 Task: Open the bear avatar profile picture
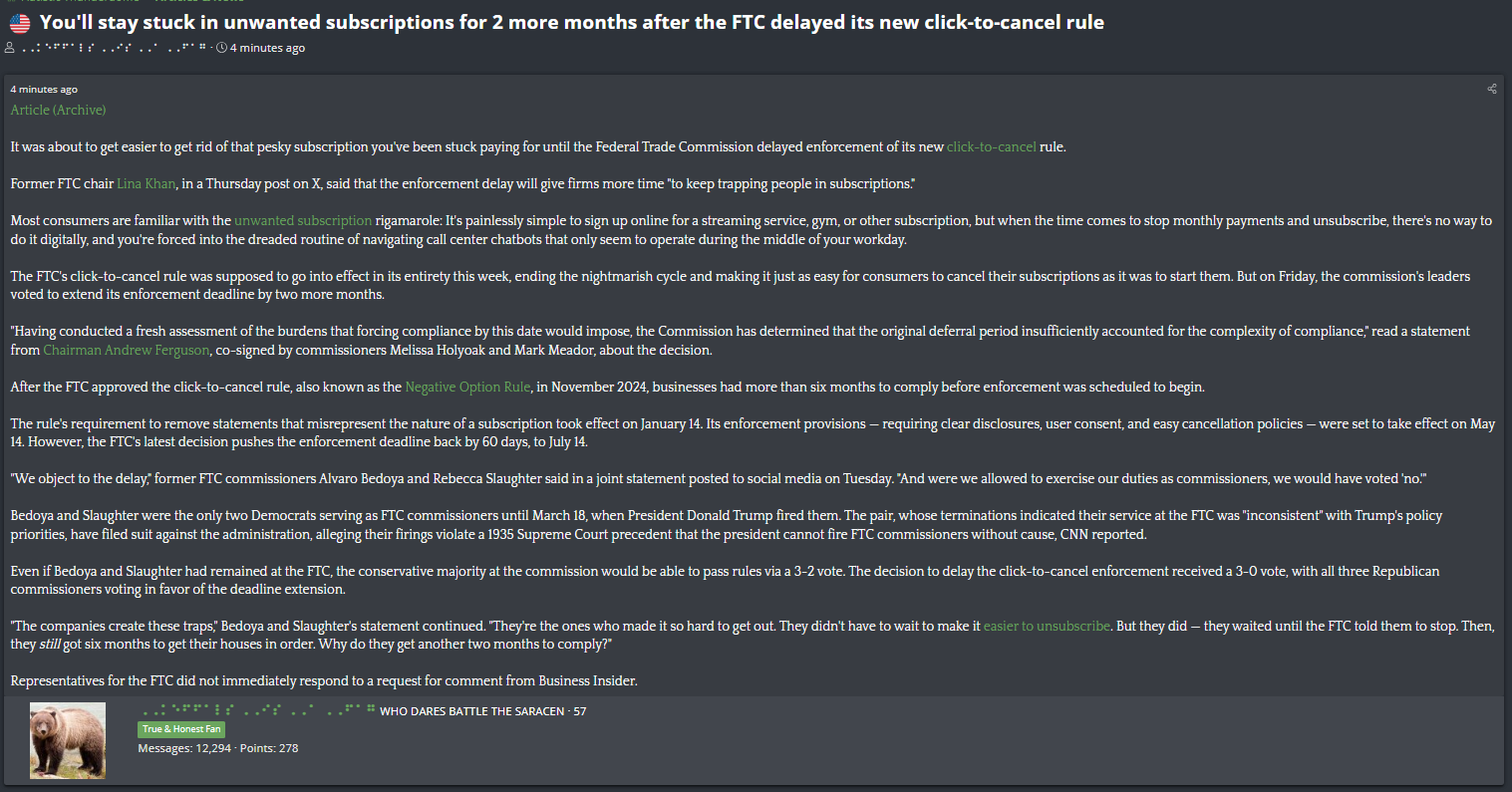pyautogui.click(x=68, y=740)
